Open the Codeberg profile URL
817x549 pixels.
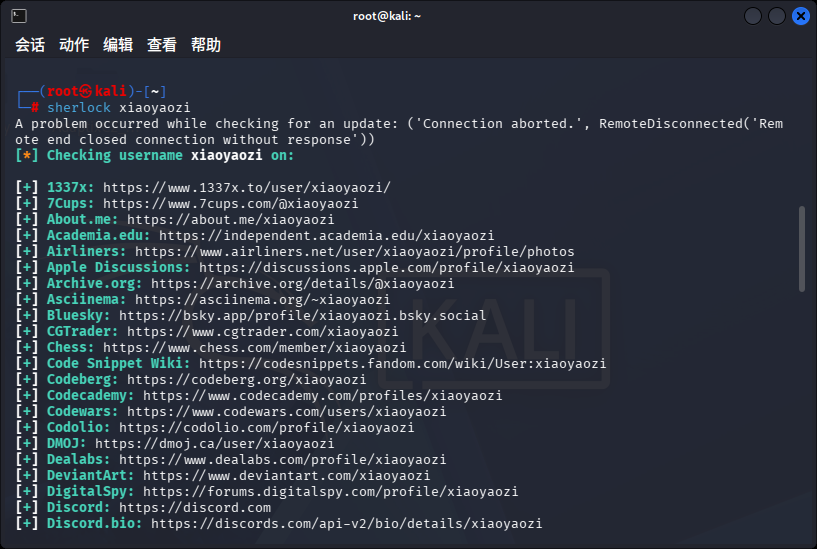coord(246,380)
